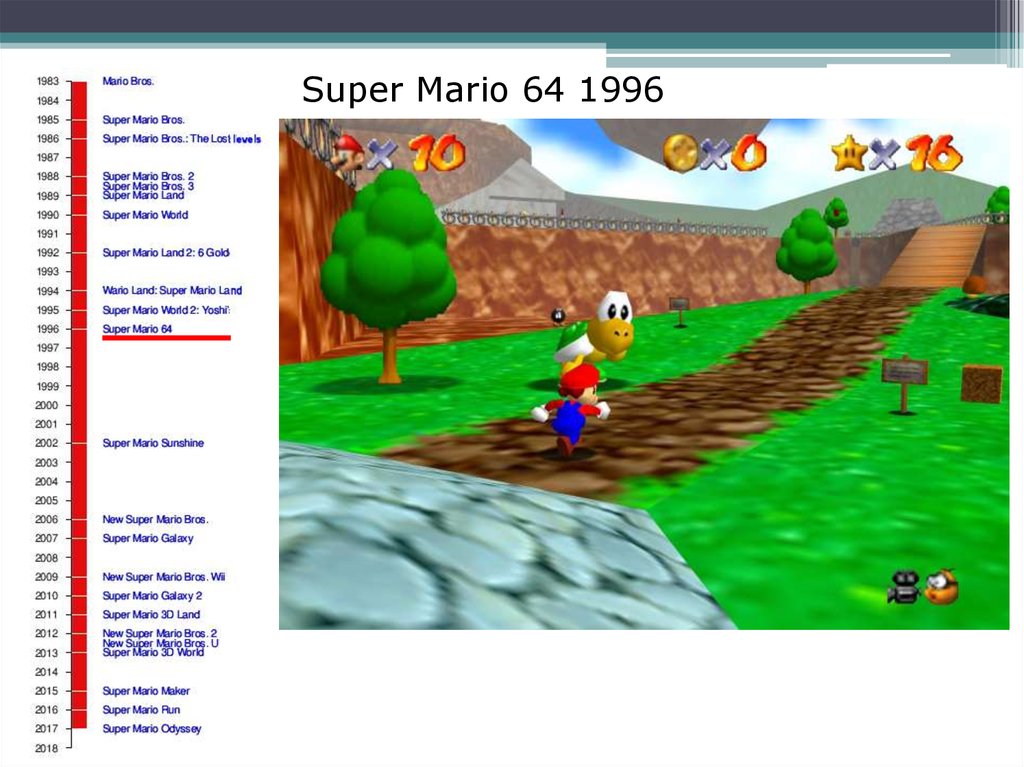Click the star count number 16

click(x=934, y=154)
